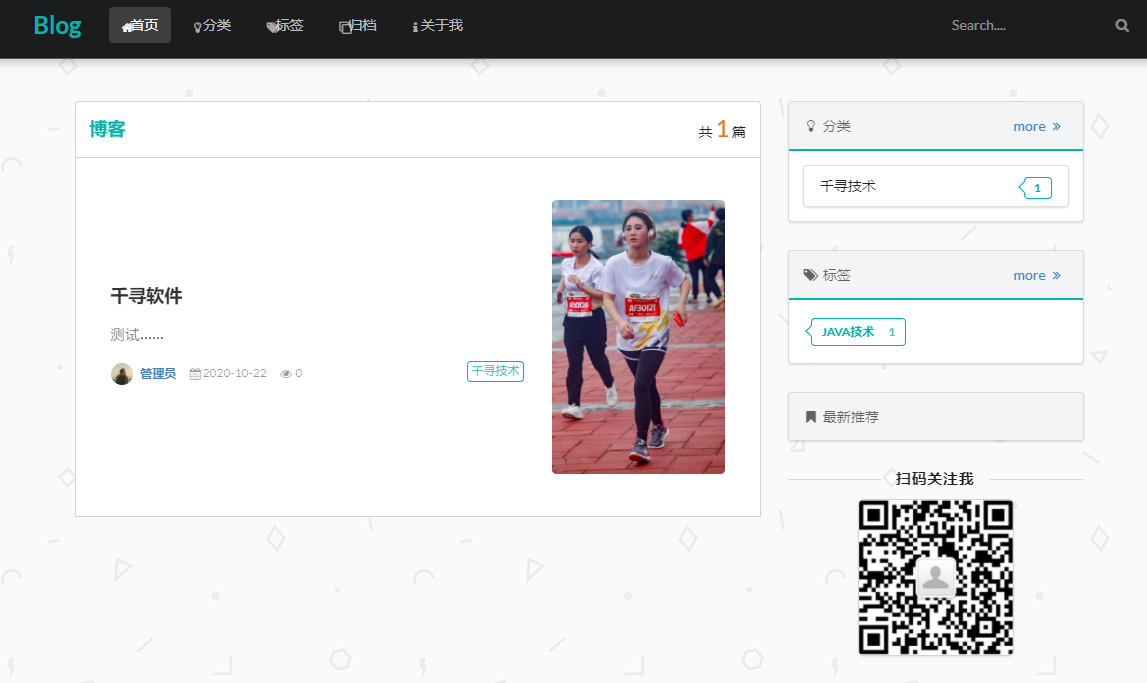The image size is (1147, 683).
Task: Click the 最新推荐 panel header
Action: pyautogui.click(x=936, y=417)
